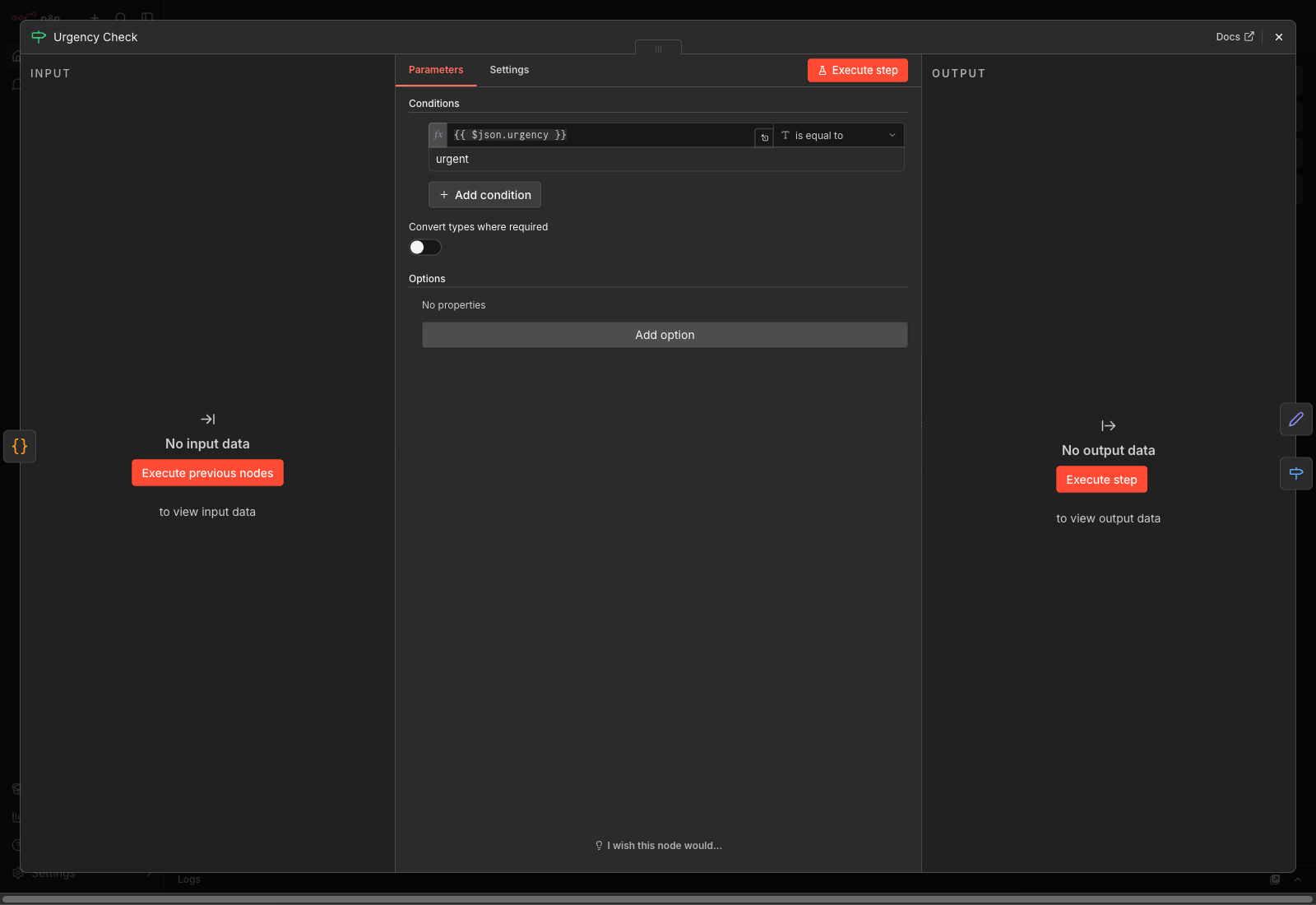Click the Urgency Check node icon

39,37
